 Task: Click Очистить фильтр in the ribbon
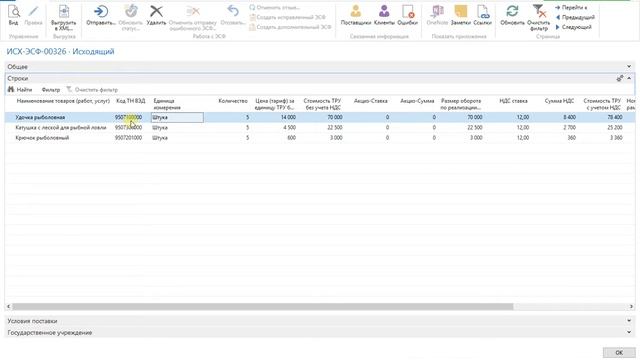538,18
